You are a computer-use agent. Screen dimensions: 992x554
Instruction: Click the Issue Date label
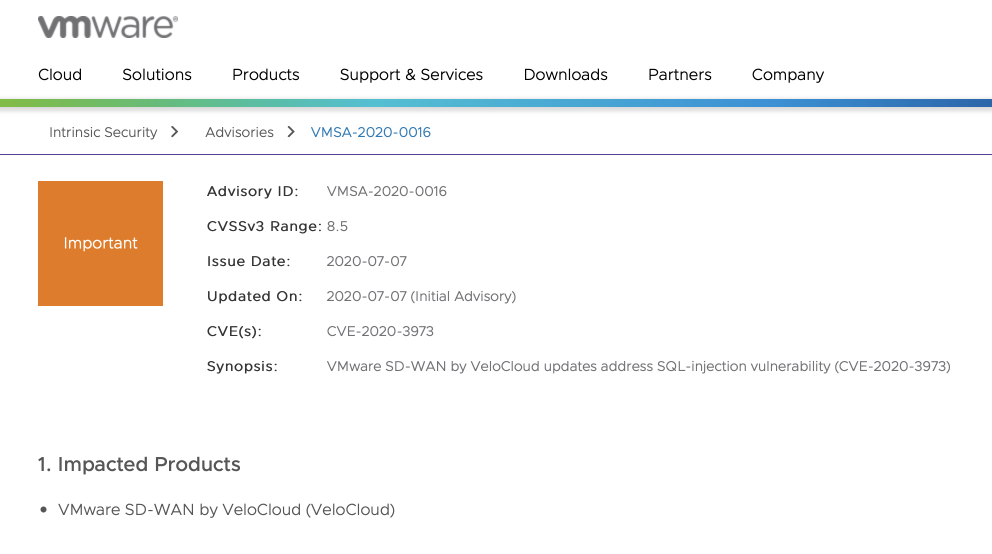[249, 261]
